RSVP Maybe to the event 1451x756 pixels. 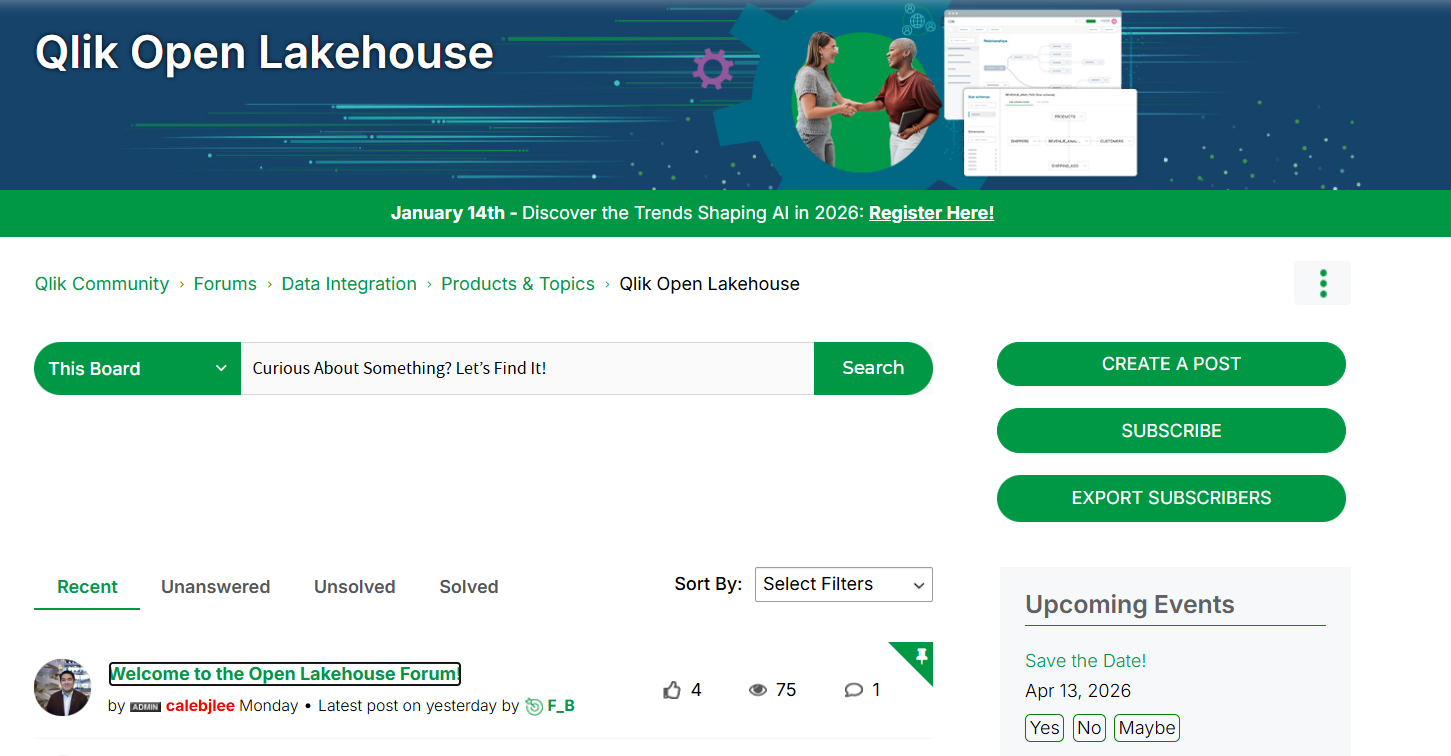[1147, 728]
